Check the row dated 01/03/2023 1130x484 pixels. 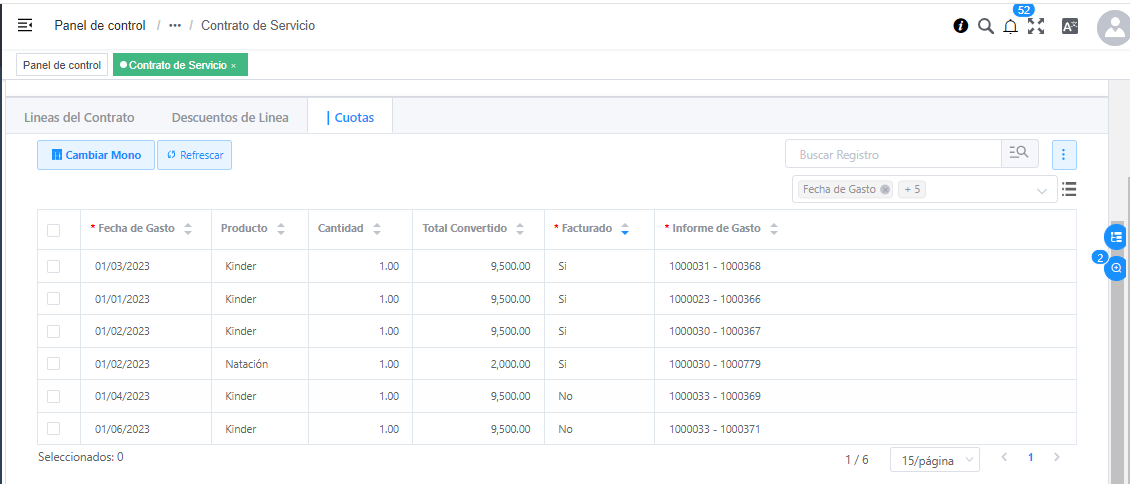point(54,266)
